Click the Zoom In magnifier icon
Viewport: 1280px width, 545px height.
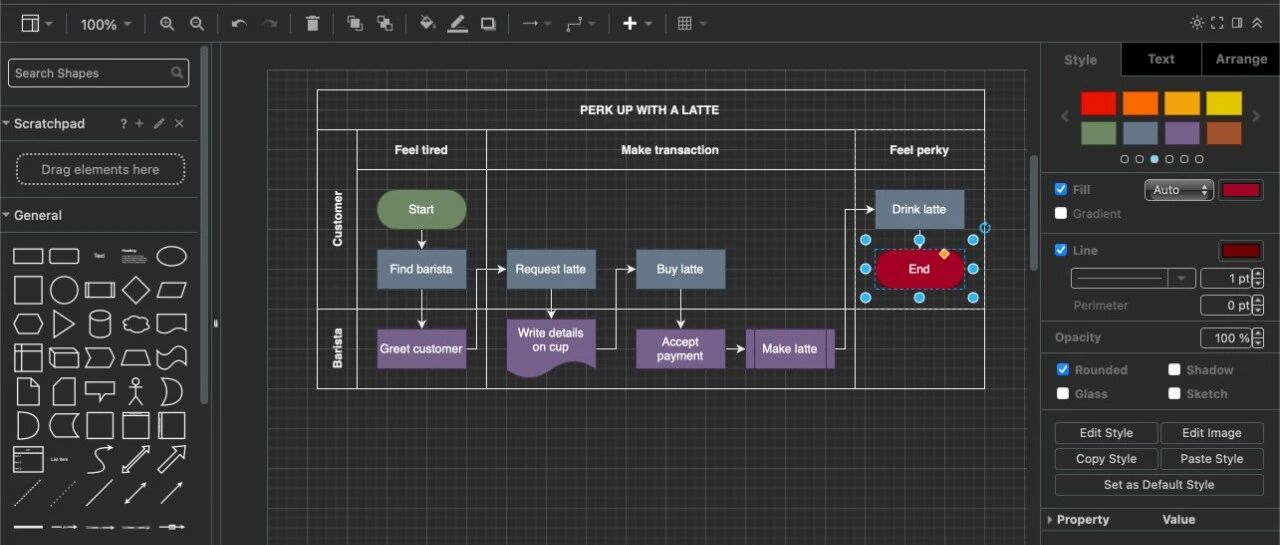[x=167, y=23]
